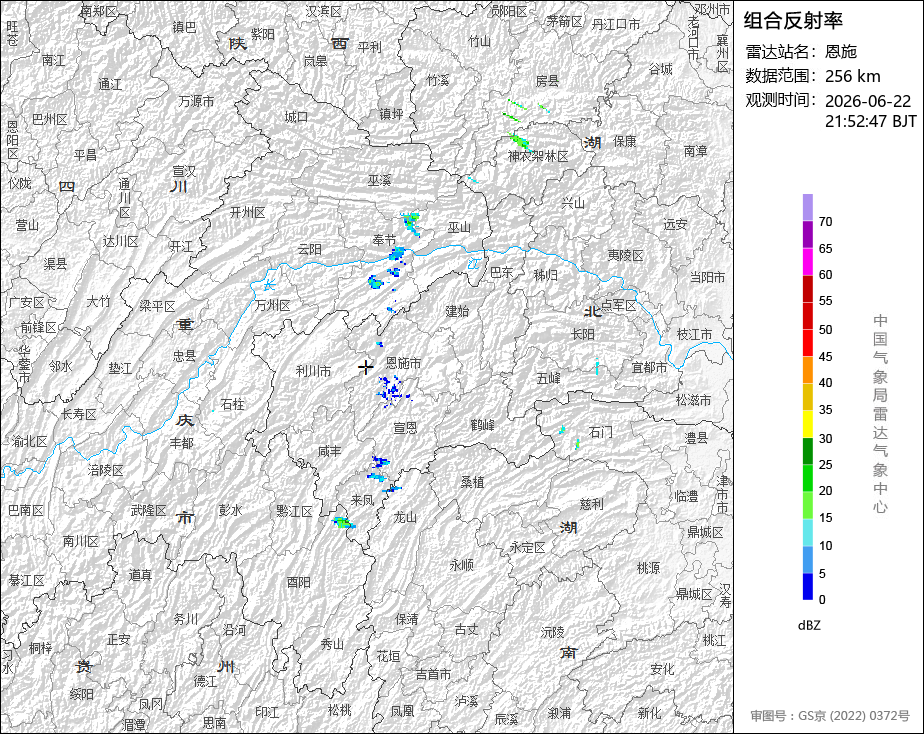Select the 云阳 label
924x734 pixels.
pyautogui.click(x=309, y=250)
